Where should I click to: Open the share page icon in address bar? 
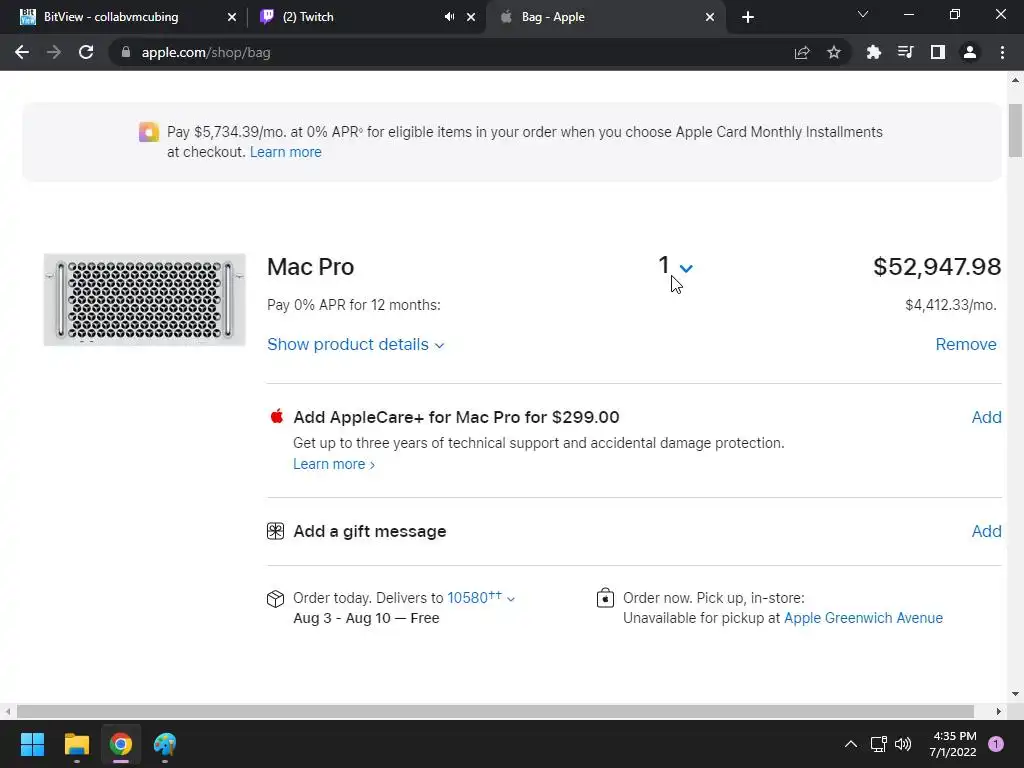click(802, 52)
